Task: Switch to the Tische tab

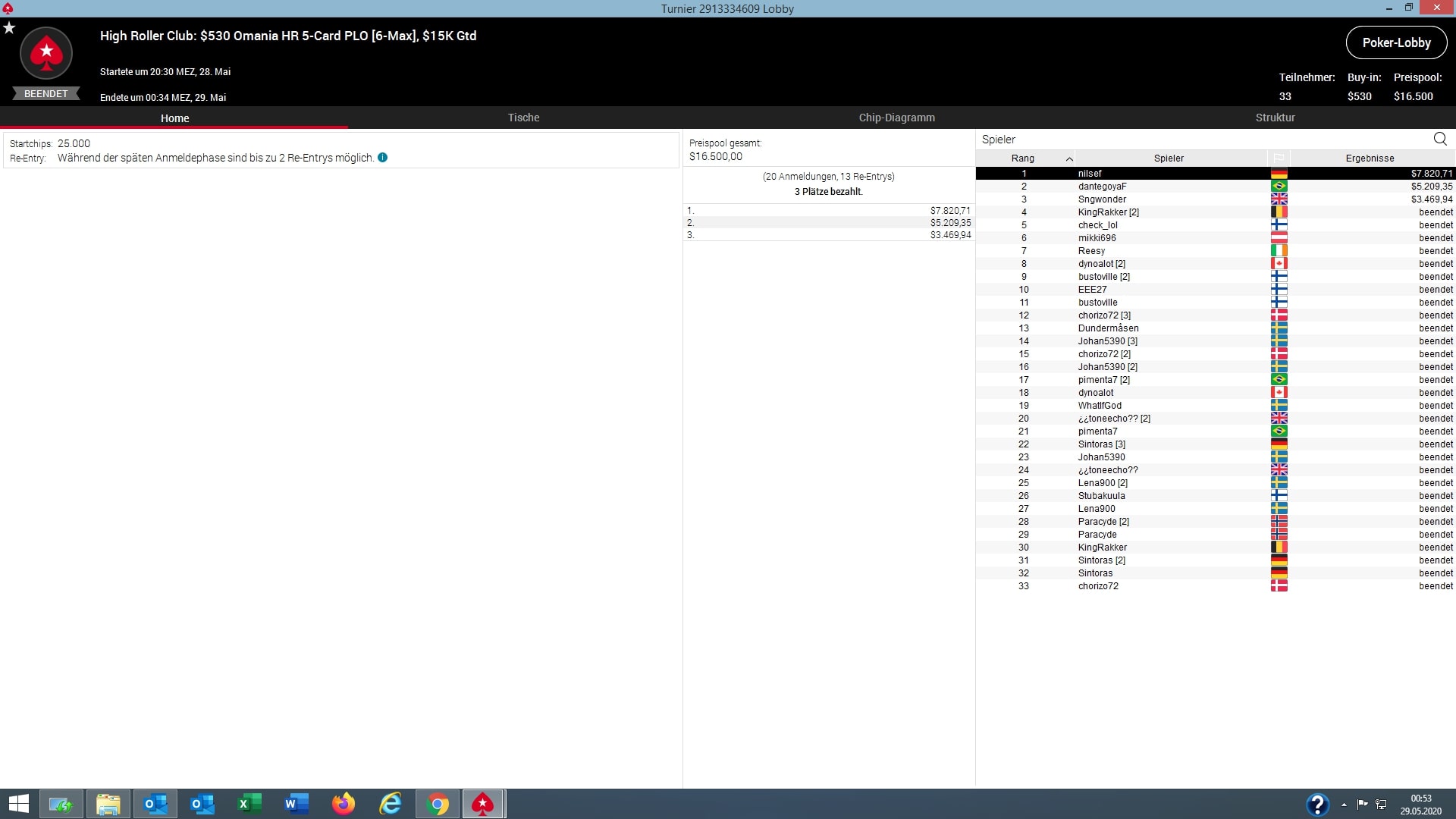Action: (x=523, y=118)
